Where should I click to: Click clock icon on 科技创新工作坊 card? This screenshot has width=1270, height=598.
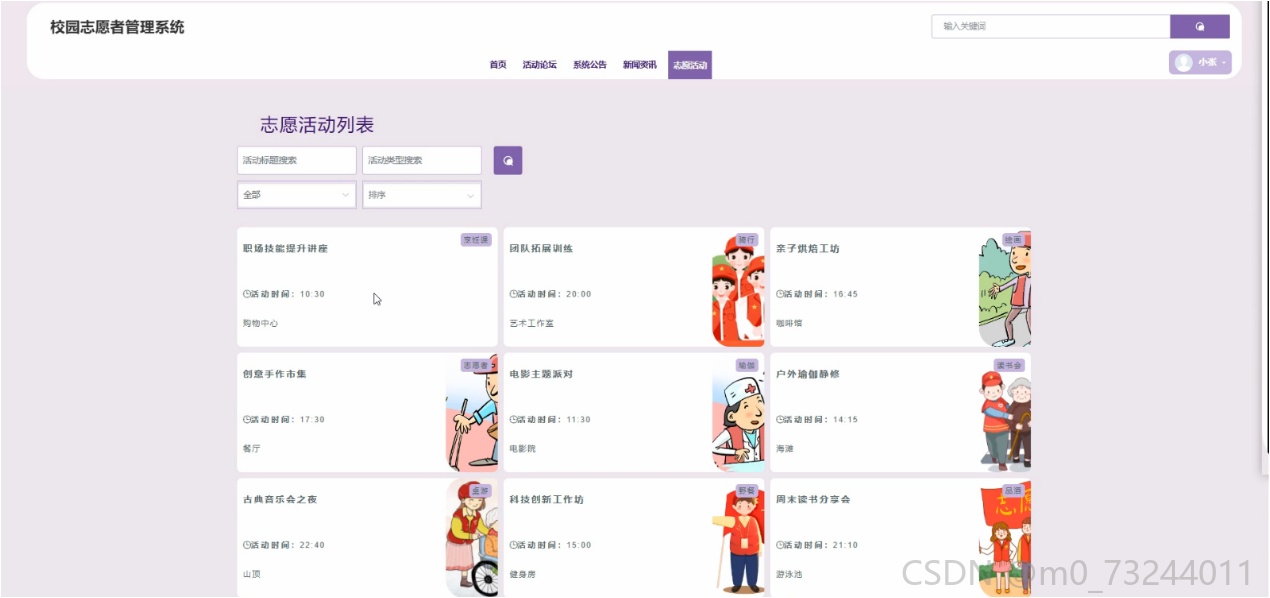click(513, 545)
